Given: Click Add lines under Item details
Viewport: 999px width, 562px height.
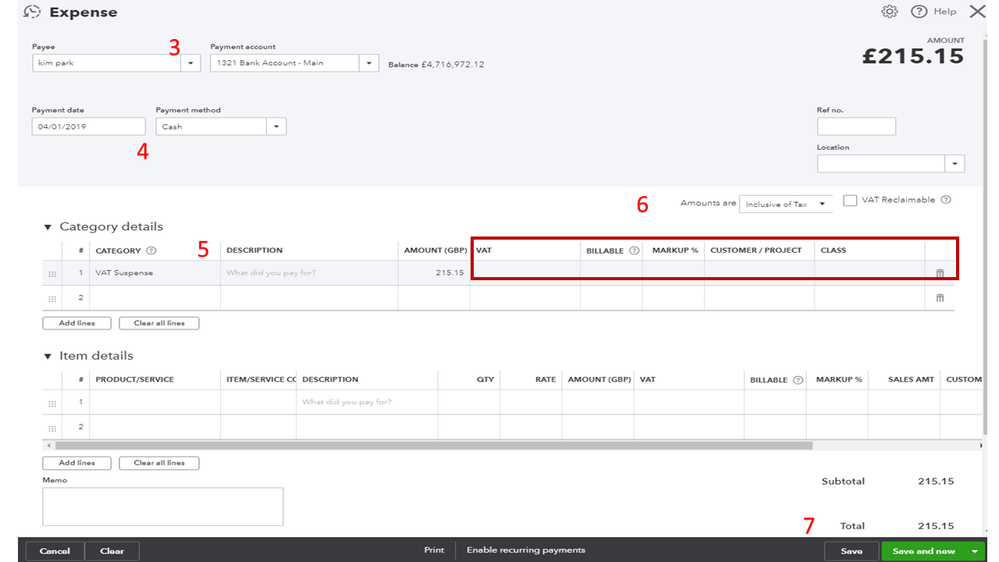Looking at the screenshot, I should (76, 463).
